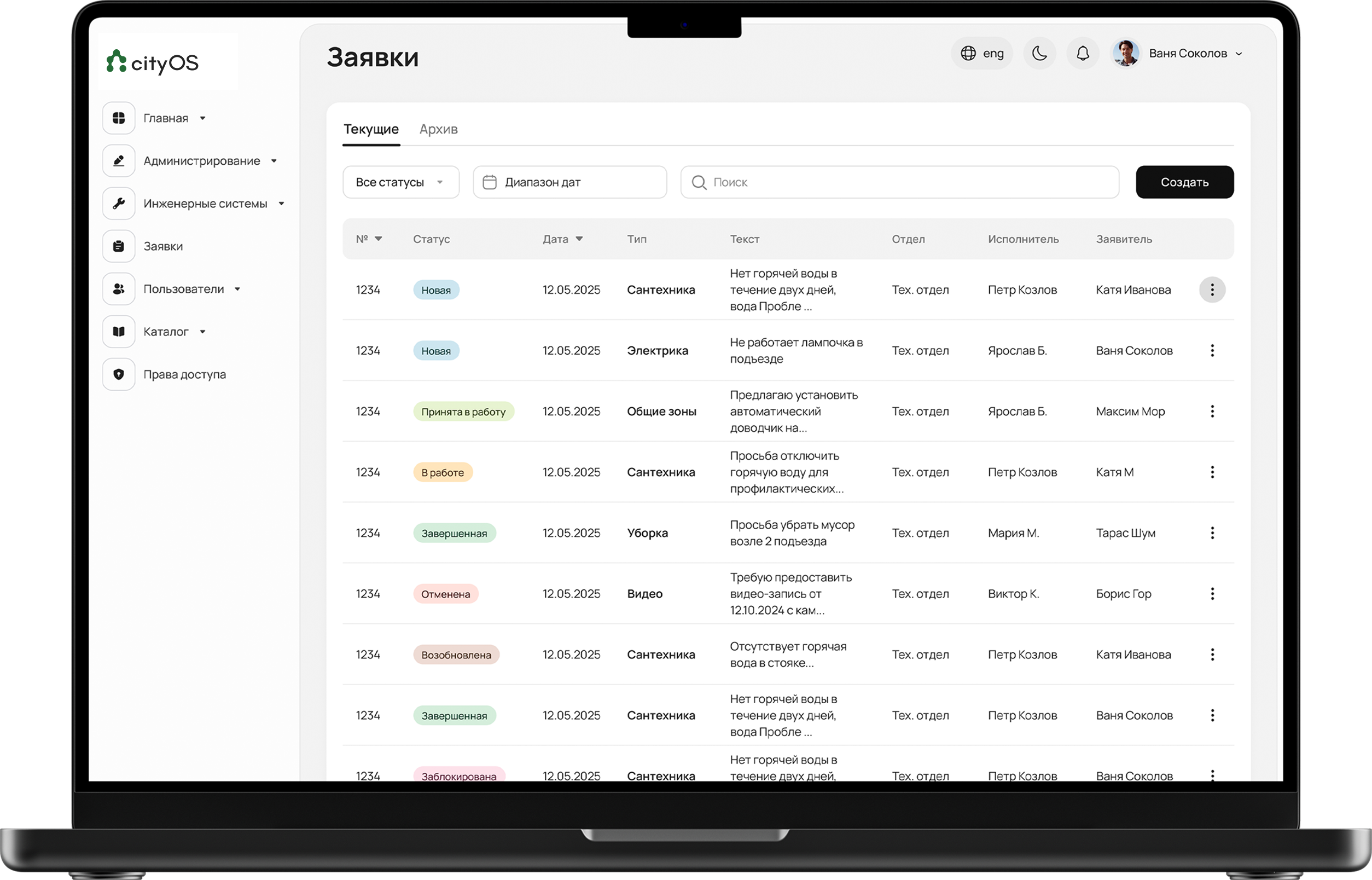Screen dimensions: 1372x880
Task: Expand the Пользователи submenu arrow
Action: (237, 289)
